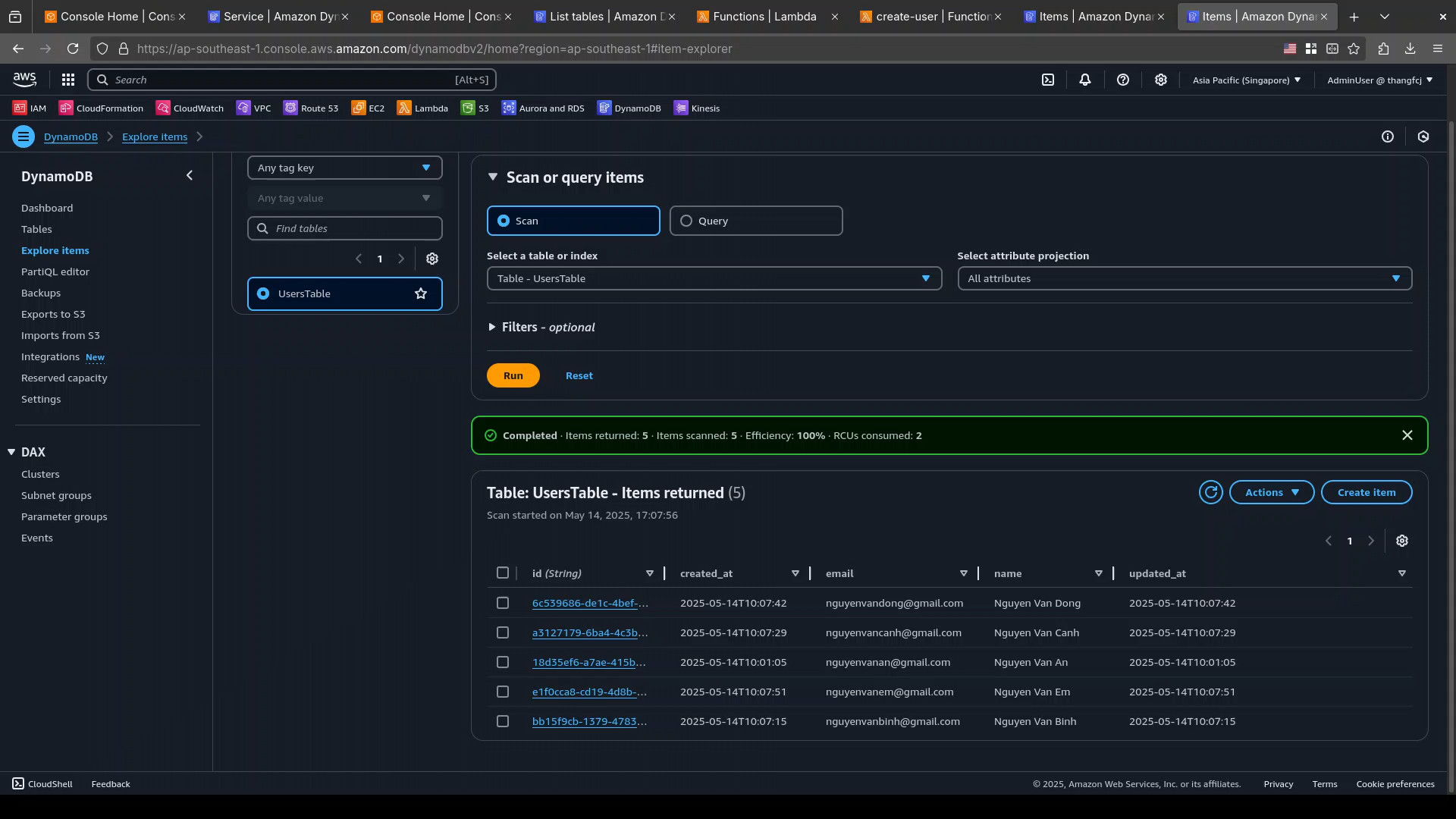Image resolution: width=1456 pixels, height=819 pixels.
Task: Open EC2 shortcut in favorites bar
Action: 369,108
